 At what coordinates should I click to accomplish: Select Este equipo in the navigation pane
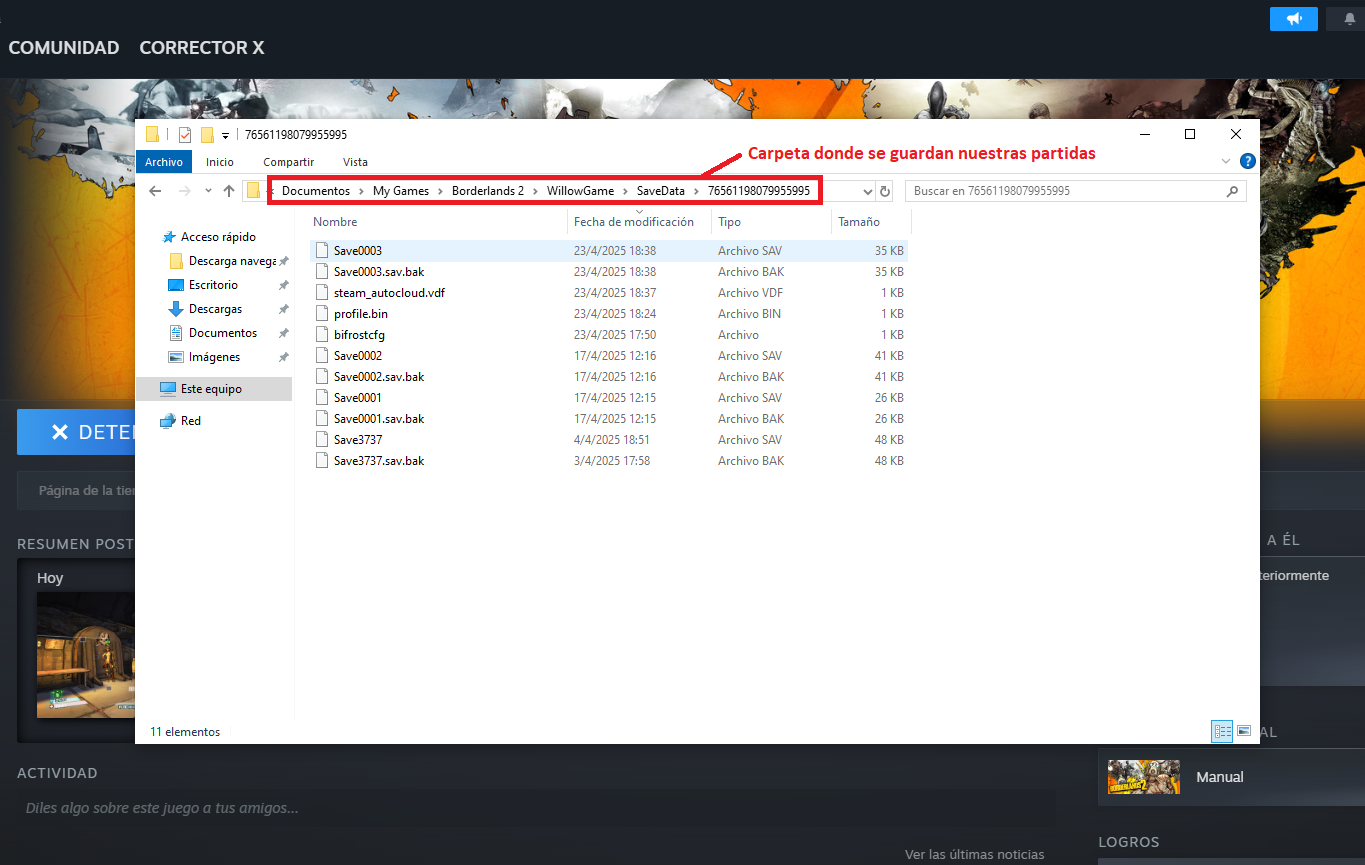click(214, 389)
